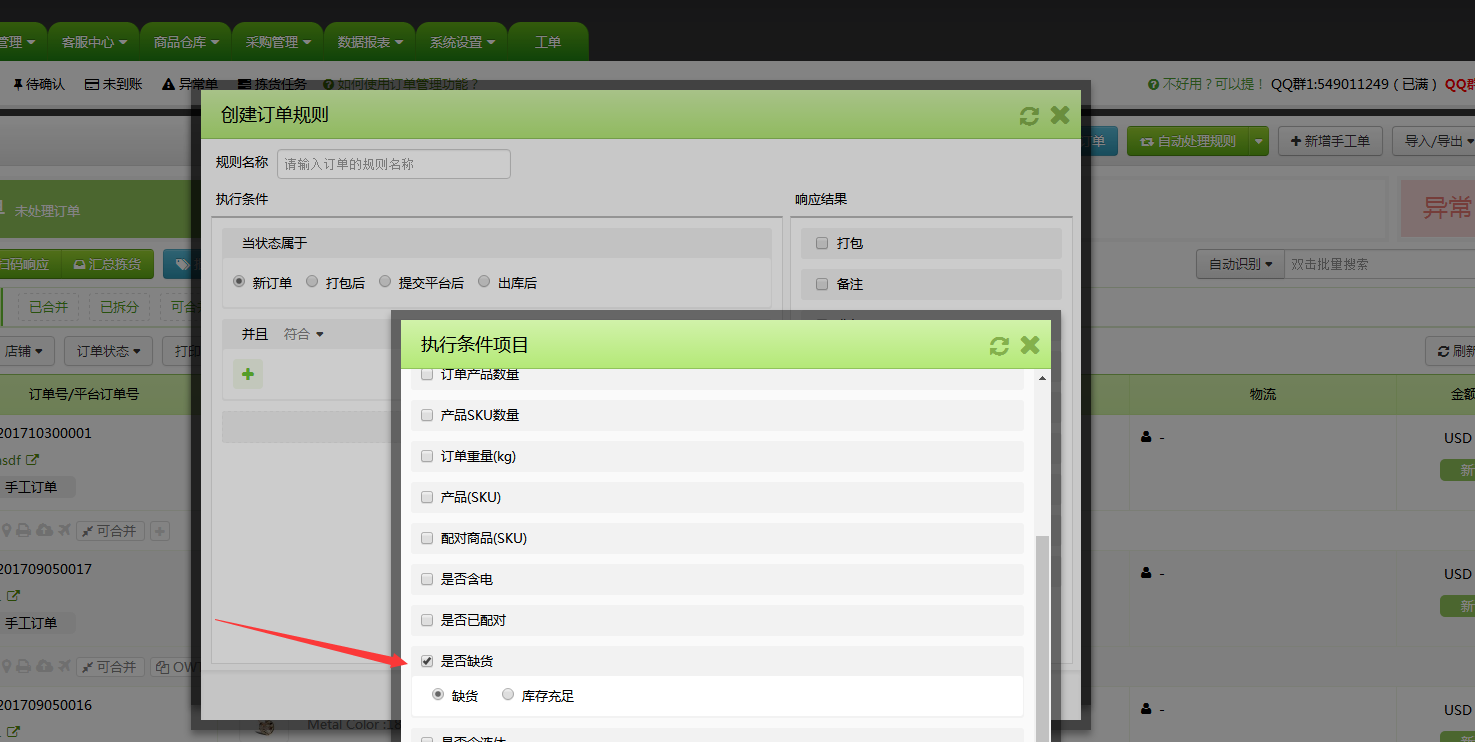The image size is (1475, 742).
Task: Open the 客服中心 menu
Action: point(93,42)
